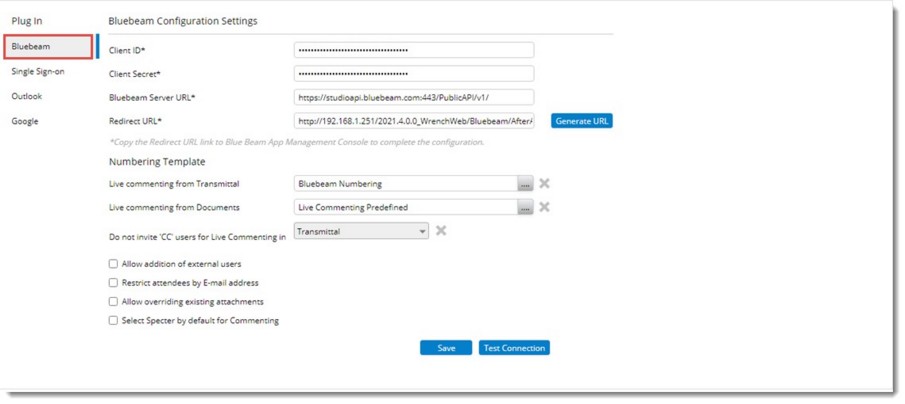Save the Bluebeam configuration

click(x=446, y=348)
